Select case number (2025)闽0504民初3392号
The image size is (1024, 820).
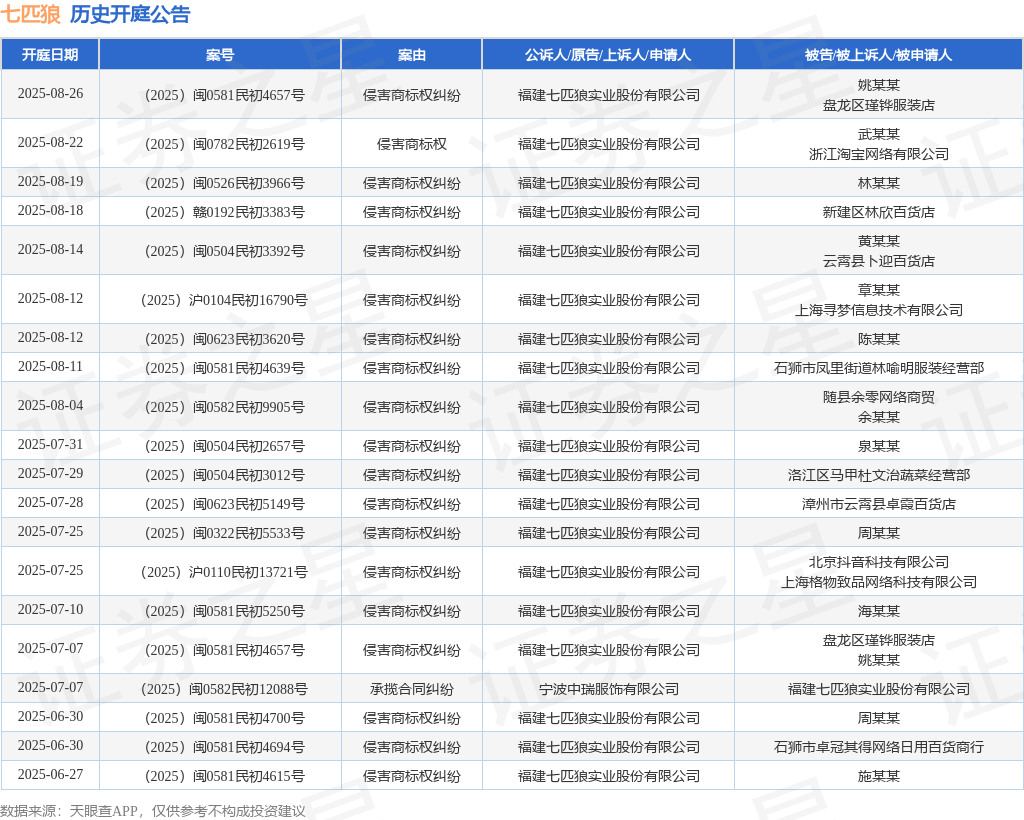(224, 251)
